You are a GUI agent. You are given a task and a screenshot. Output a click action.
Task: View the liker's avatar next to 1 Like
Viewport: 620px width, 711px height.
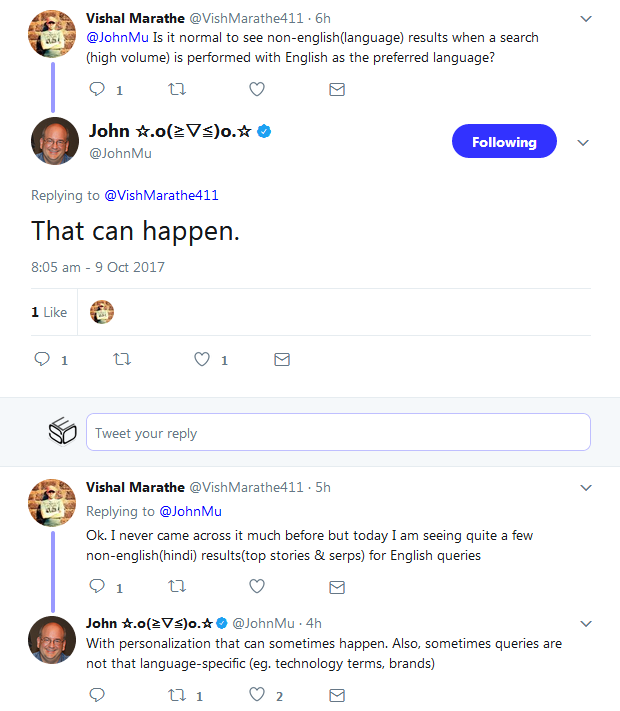(x=102, y=312)
